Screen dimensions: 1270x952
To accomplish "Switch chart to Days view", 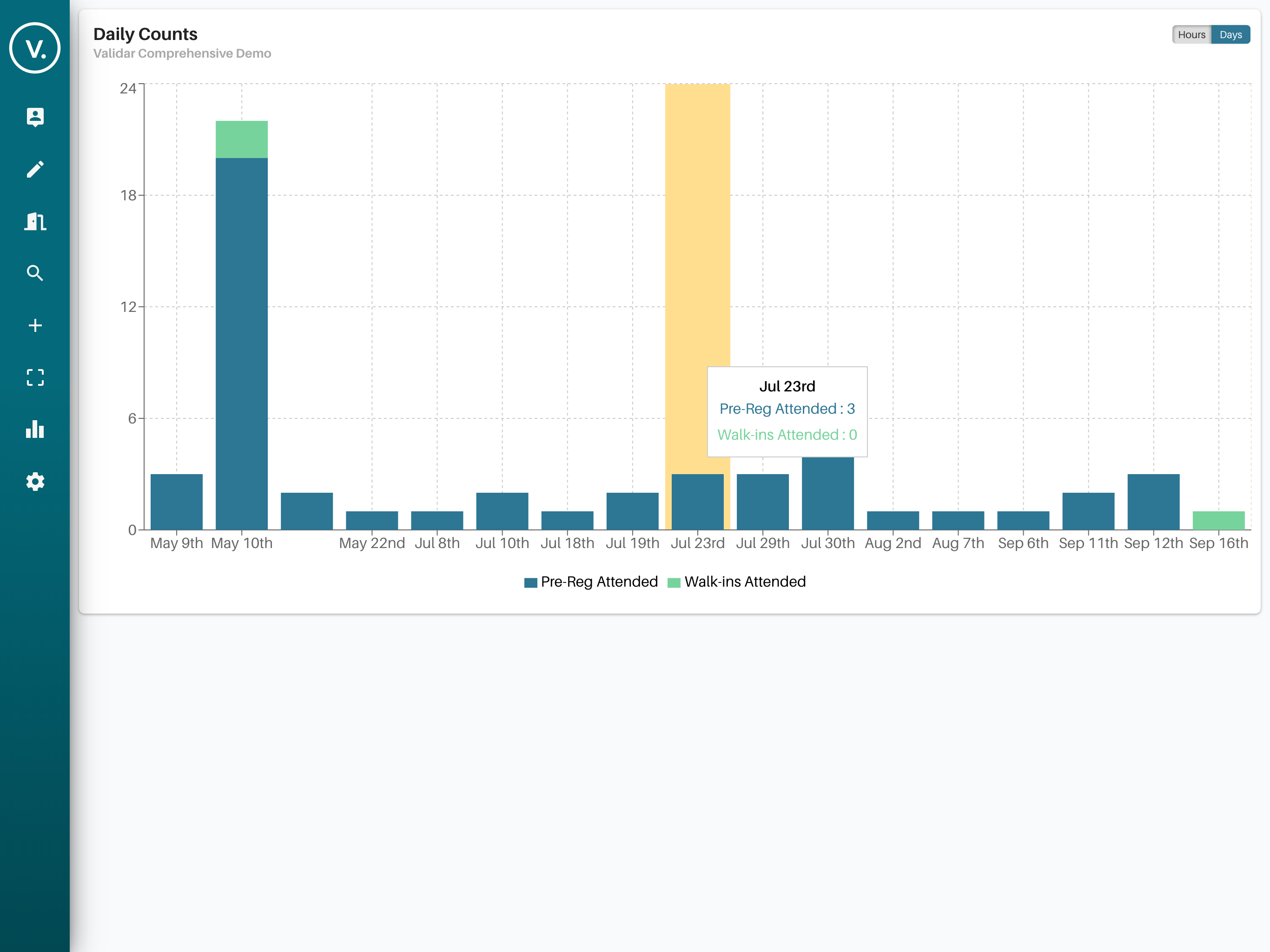I will coord(1230,34).
